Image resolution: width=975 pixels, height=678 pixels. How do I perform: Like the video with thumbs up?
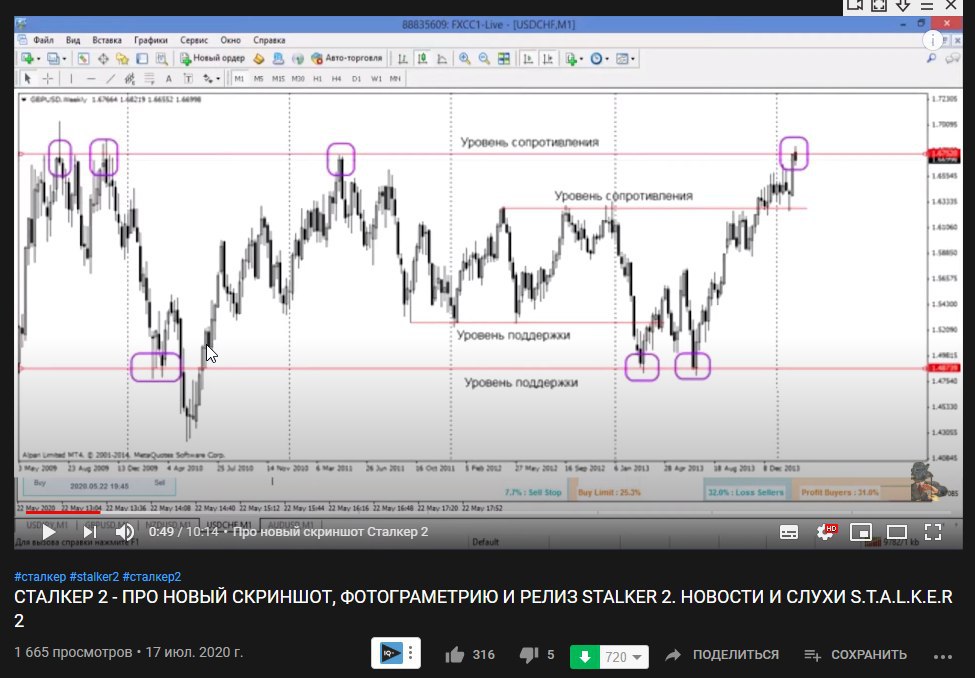(455, 654)
